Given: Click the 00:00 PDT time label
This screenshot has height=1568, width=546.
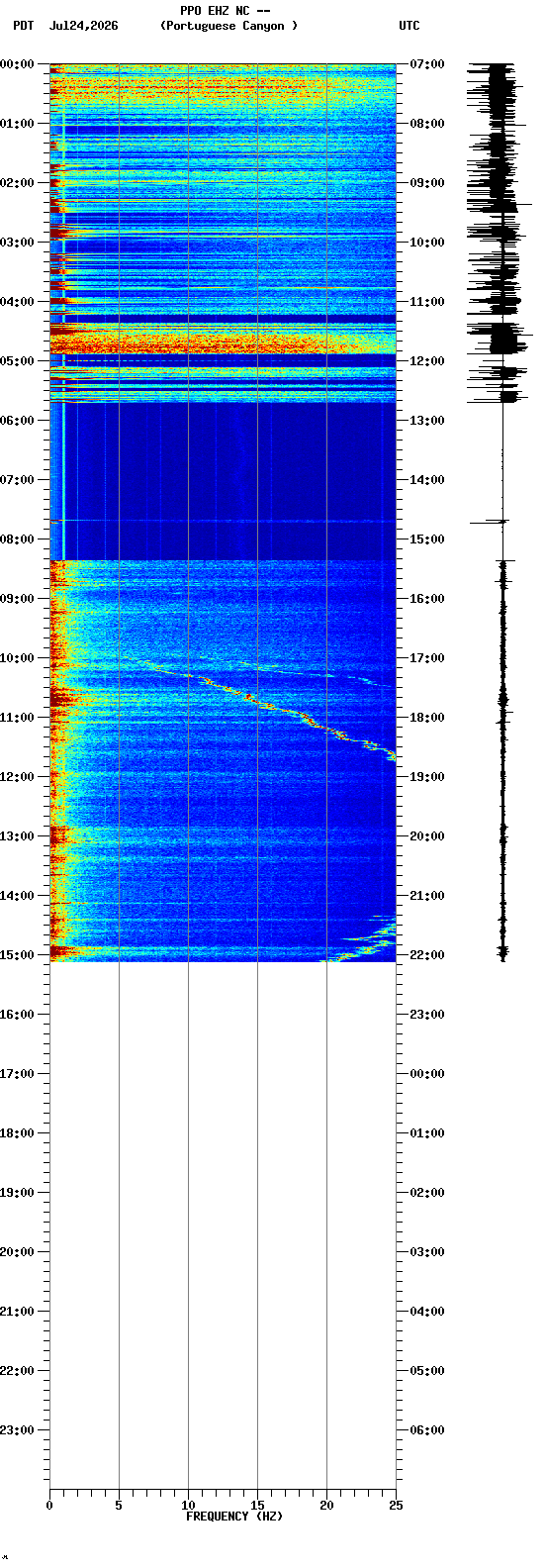Looking at the screenshot, I should [18, 64].
